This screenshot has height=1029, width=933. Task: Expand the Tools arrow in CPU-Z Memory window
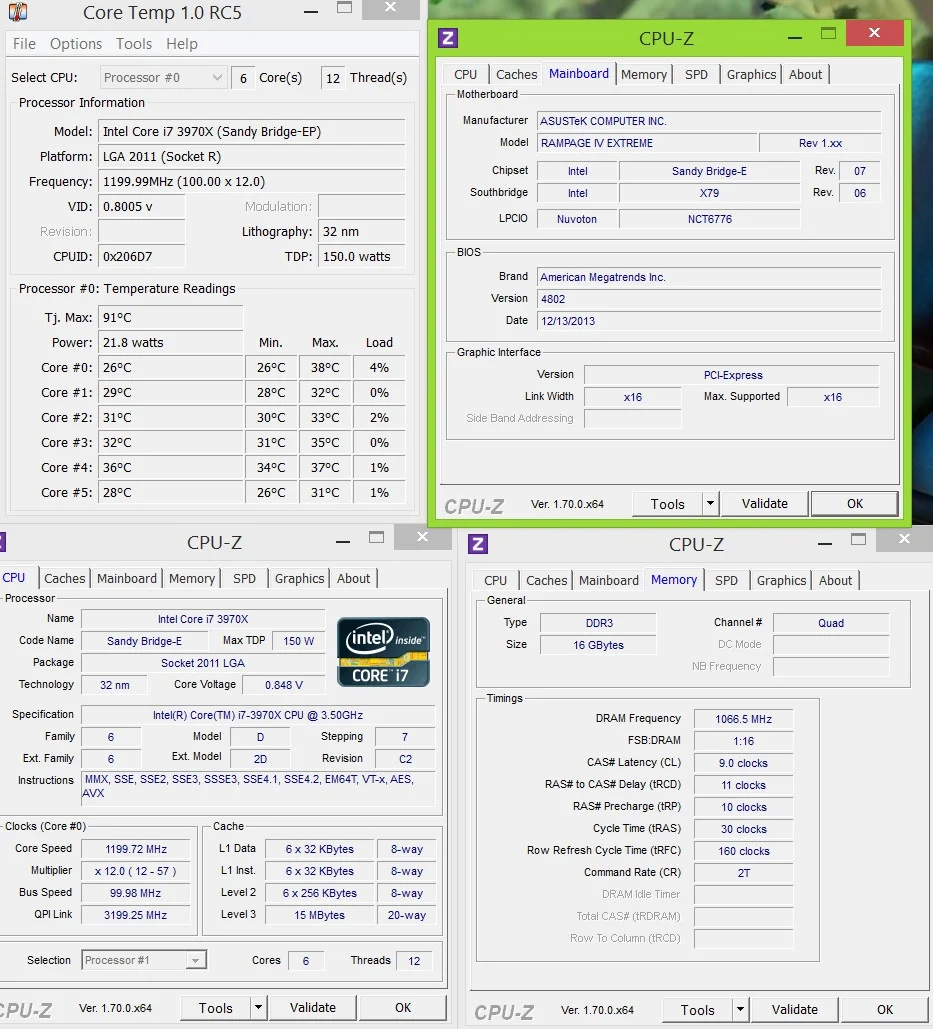(x=740, y=1009)
